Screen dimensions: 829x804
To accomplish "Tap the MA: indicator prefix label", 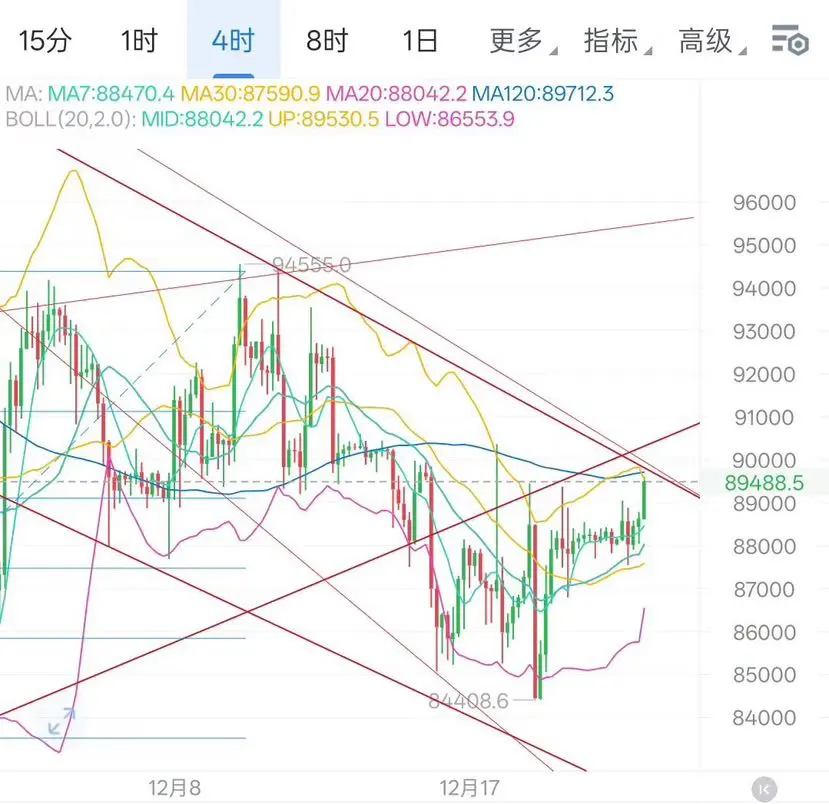I will click(24, 94).
